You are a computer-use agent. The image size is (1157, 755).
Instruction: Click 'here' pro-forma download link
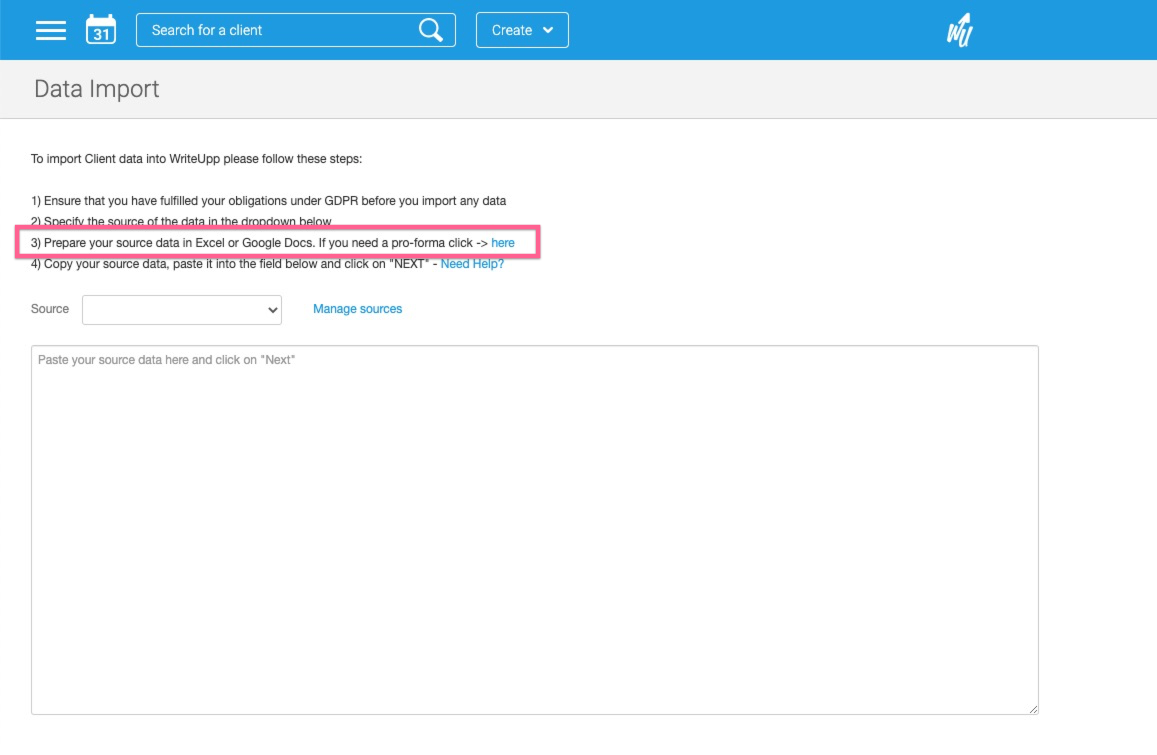point(503,243)
